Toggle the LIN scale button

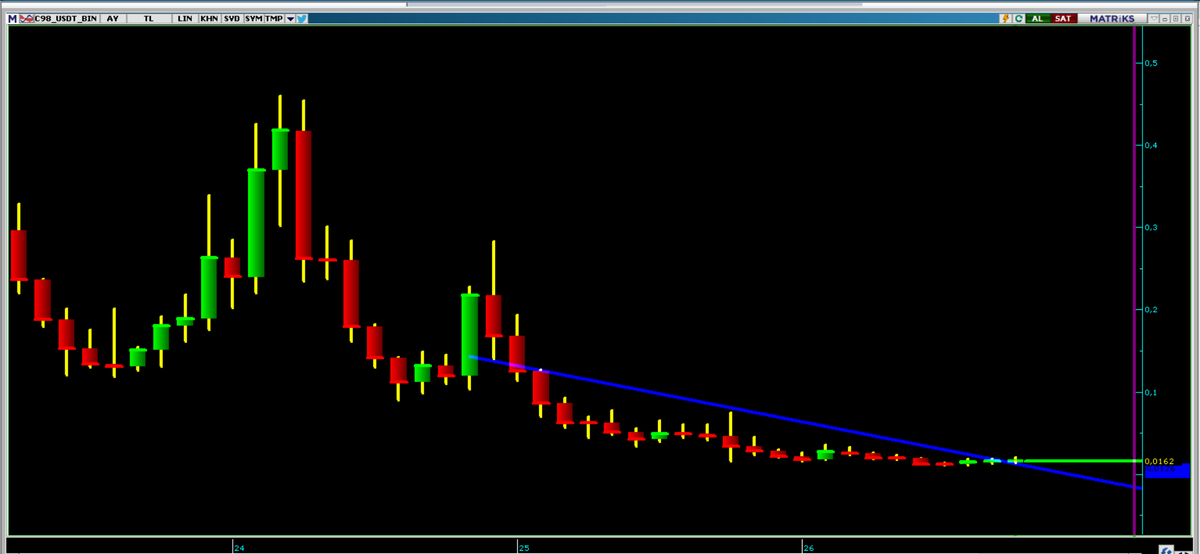pos(185,19)
